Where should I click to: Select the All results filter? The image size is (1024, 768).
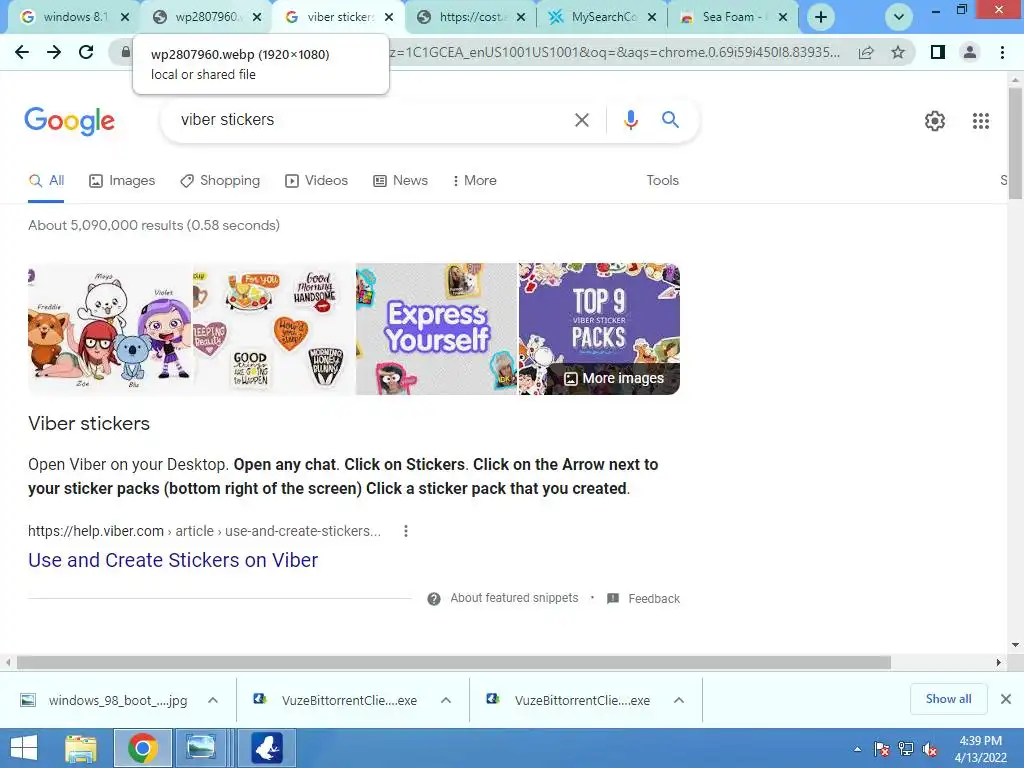coord(46,181)
